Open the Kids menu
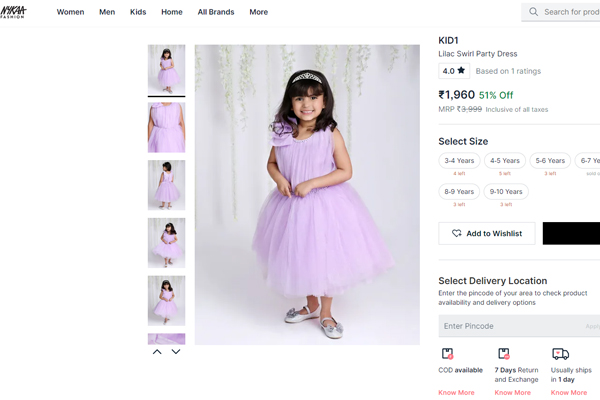The height and width of the screenshot is (400, 600). click(138, 12)
